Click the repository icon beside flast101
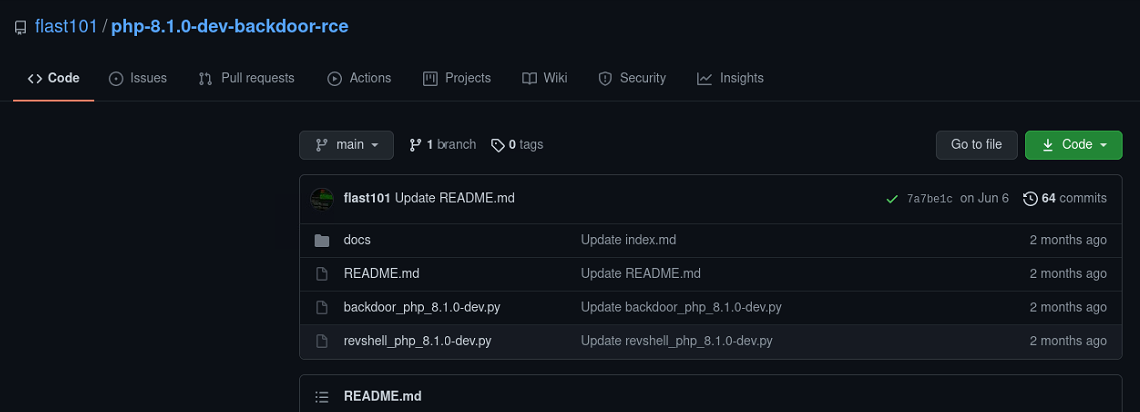 20,28
